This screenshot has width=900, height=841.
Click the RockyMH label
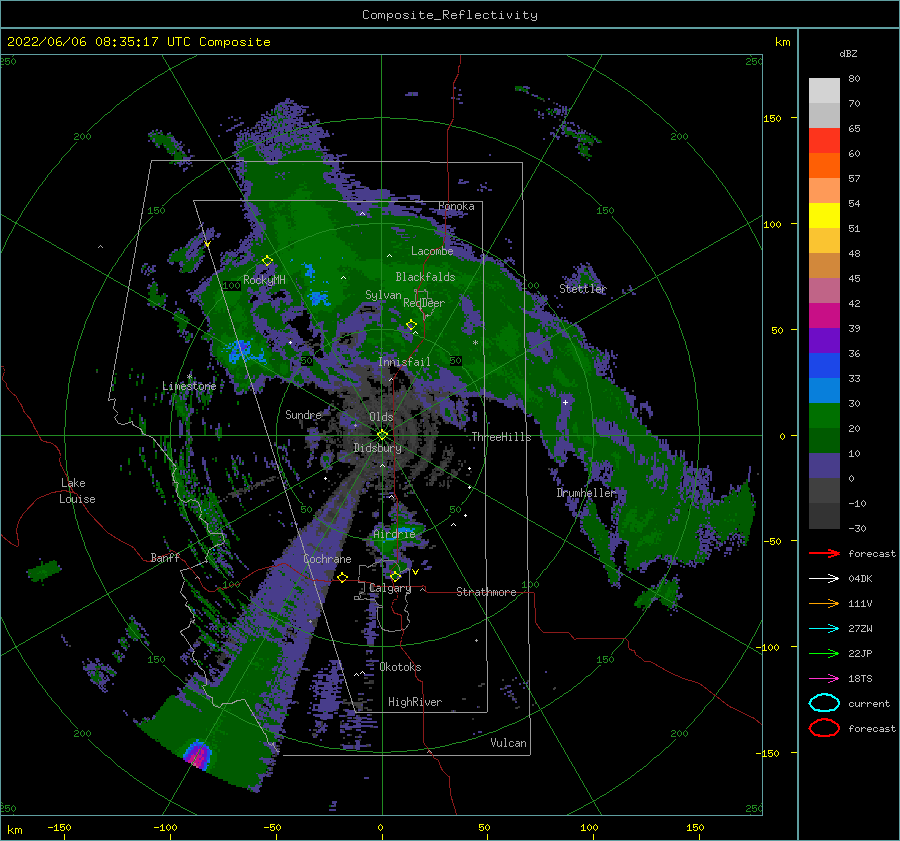(264, 280)
